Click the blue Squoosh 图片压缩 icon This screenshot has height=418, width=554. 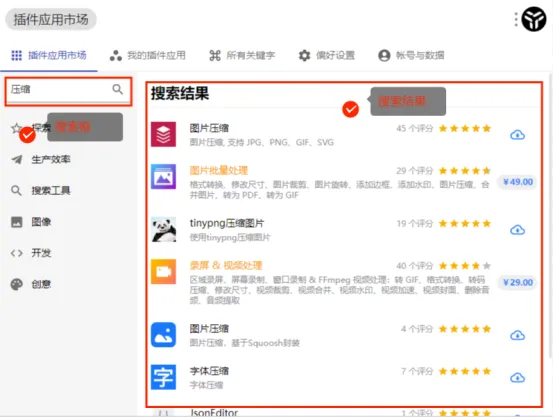[163, 335]
